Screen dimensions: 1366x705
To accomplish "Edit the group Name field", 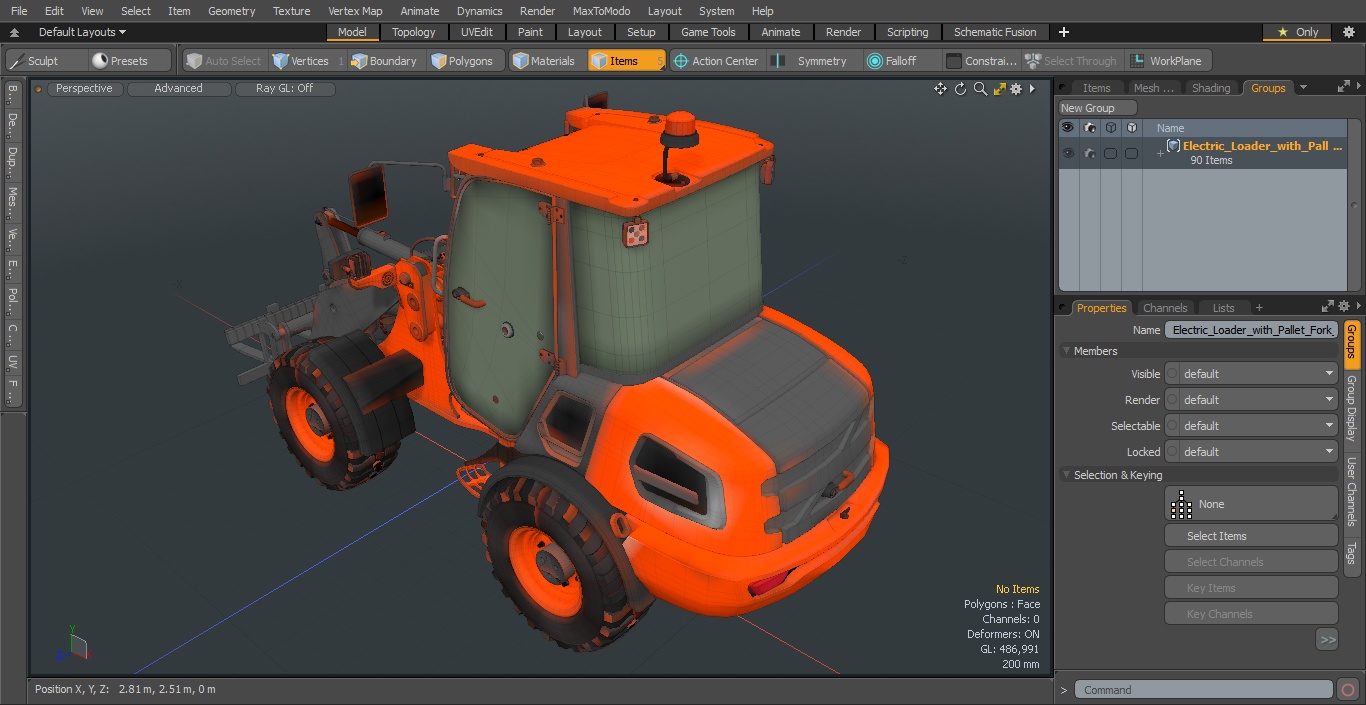I will 1251,330.
